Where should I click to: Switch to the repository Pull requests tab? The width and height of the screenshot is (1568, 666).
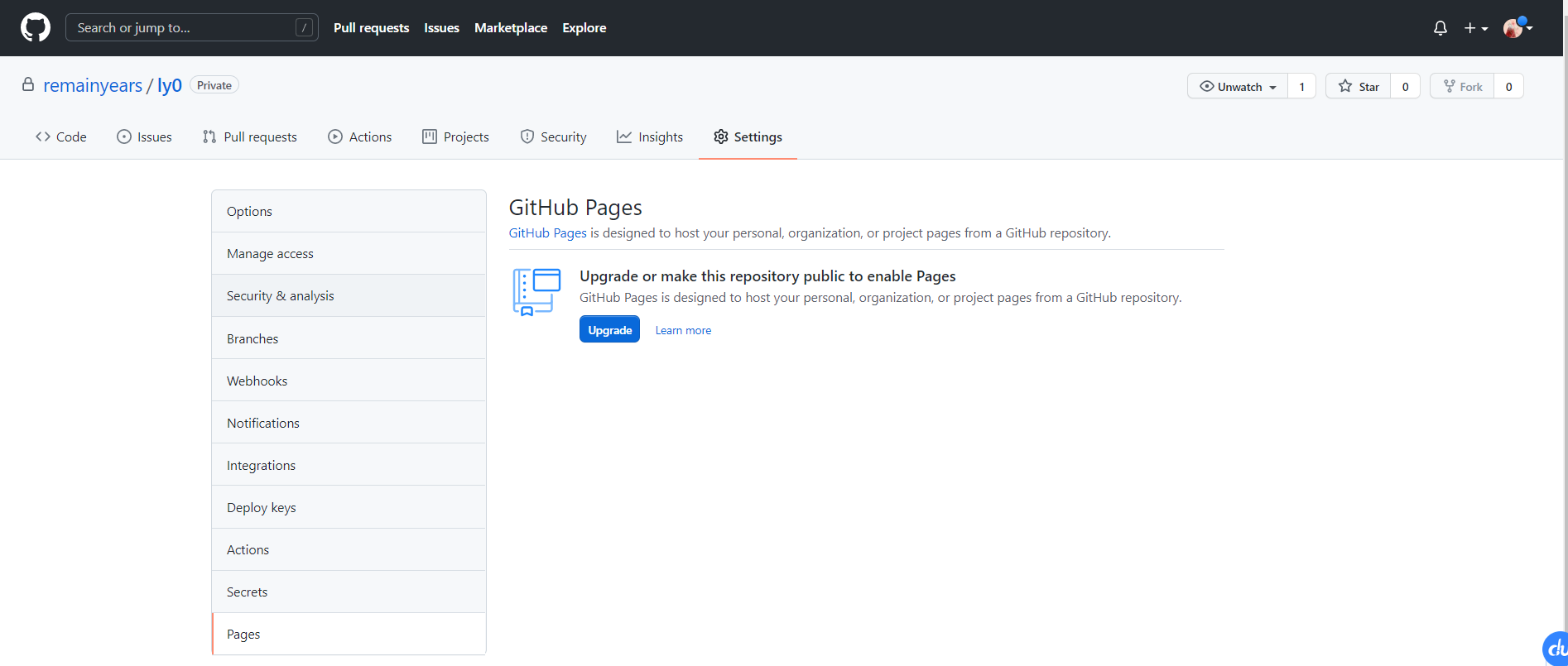[x=249, y=137]
